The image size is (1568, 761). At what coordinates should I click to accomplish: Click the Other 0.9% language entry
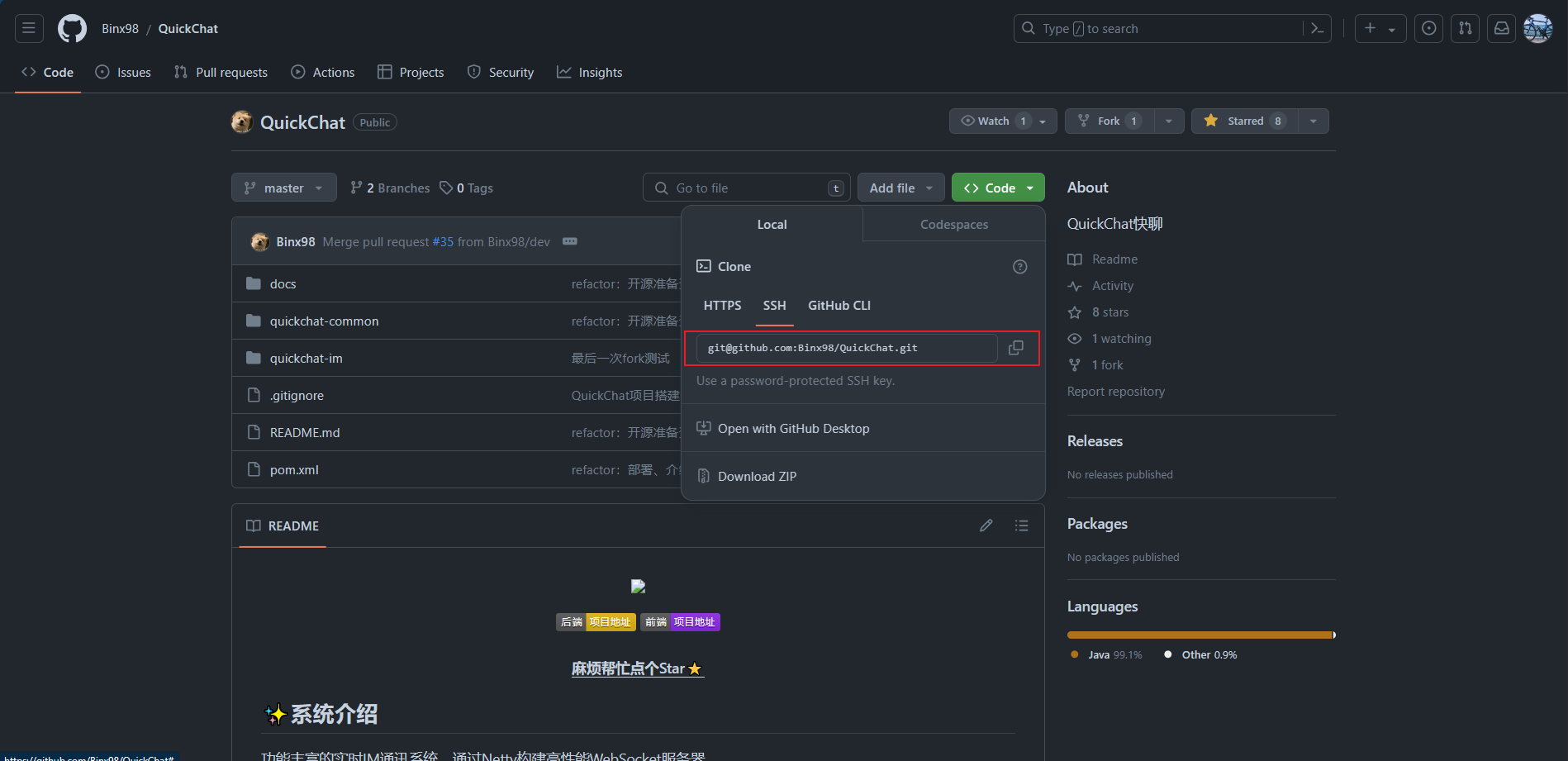1200,654
